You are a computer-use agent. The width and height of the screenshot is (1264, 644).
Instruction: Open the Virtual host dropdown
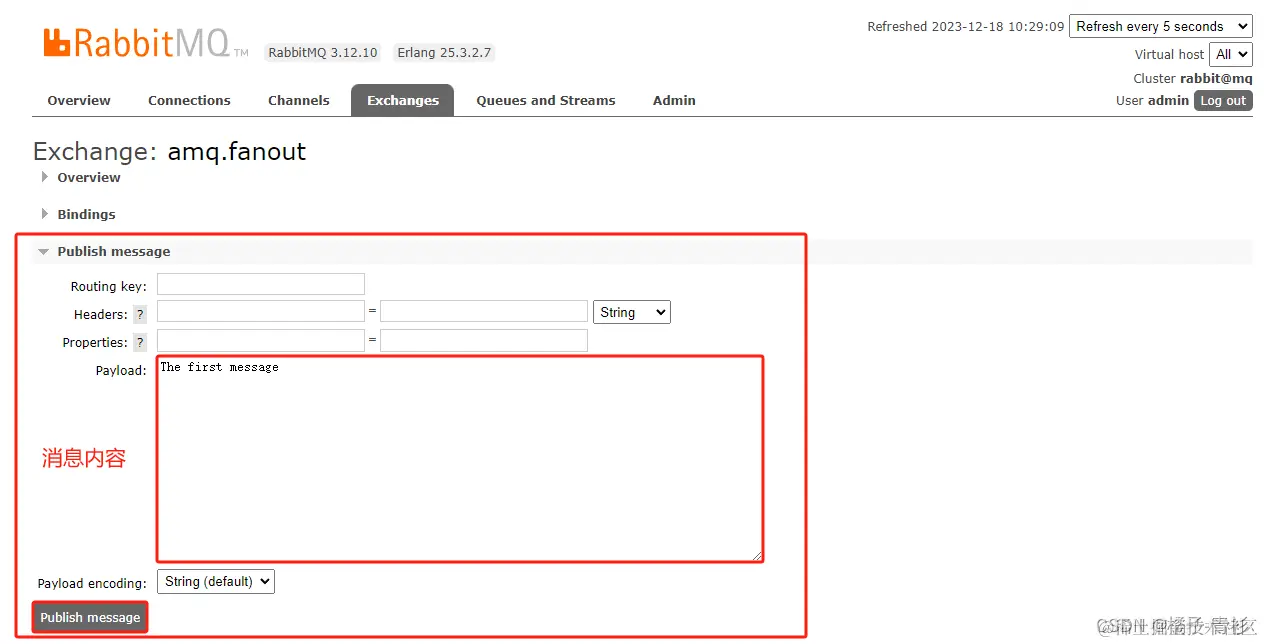coord(1230,54)
